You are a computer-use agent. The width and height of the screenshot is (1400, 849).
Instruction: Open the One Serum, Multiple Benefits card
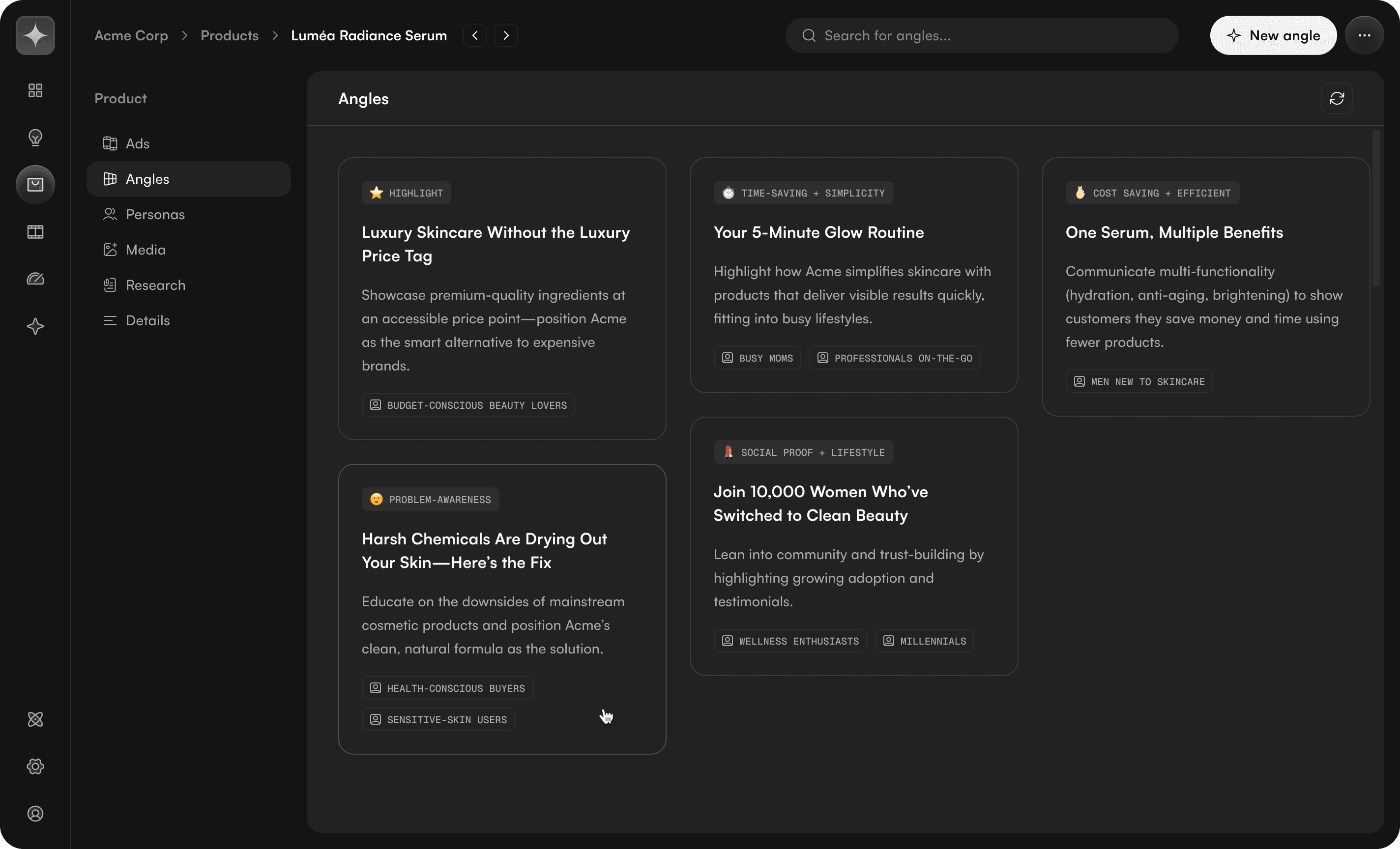[1206, 287]
